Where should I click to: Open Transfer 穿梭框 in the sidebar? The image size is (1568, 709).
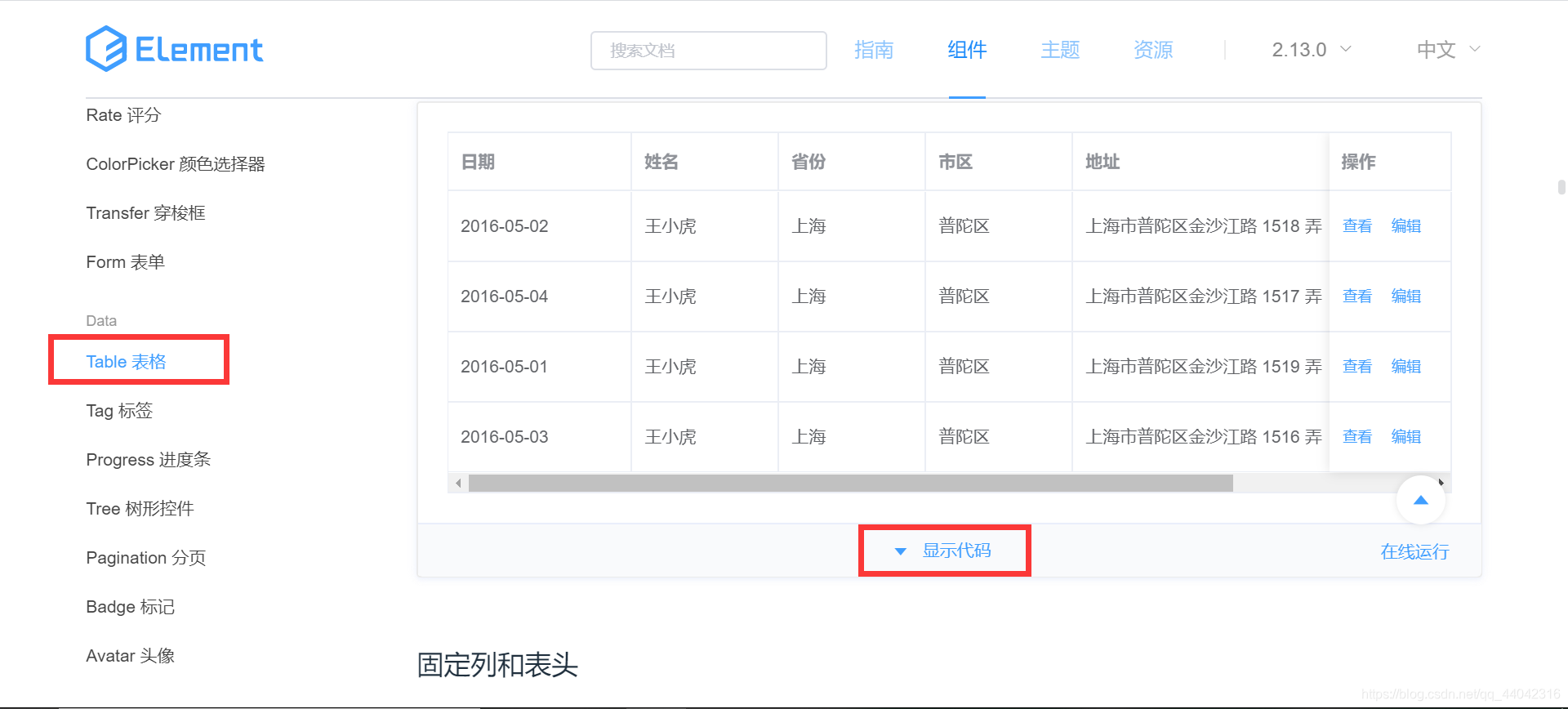(145, 213)
